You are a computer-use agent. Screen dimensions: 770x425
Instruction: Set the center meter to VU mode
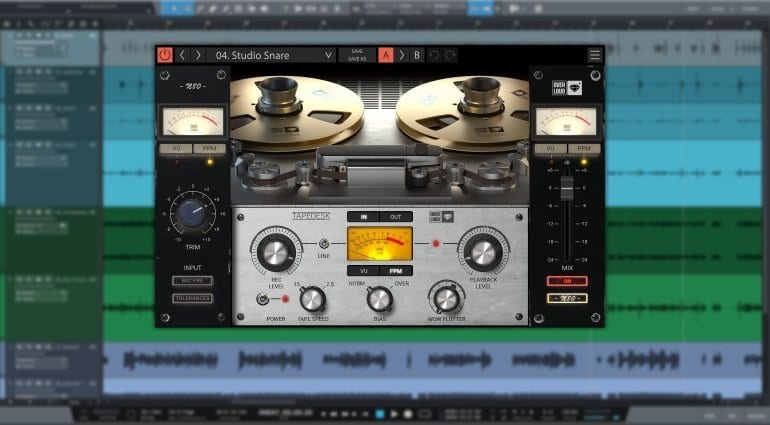pos(363,271)
